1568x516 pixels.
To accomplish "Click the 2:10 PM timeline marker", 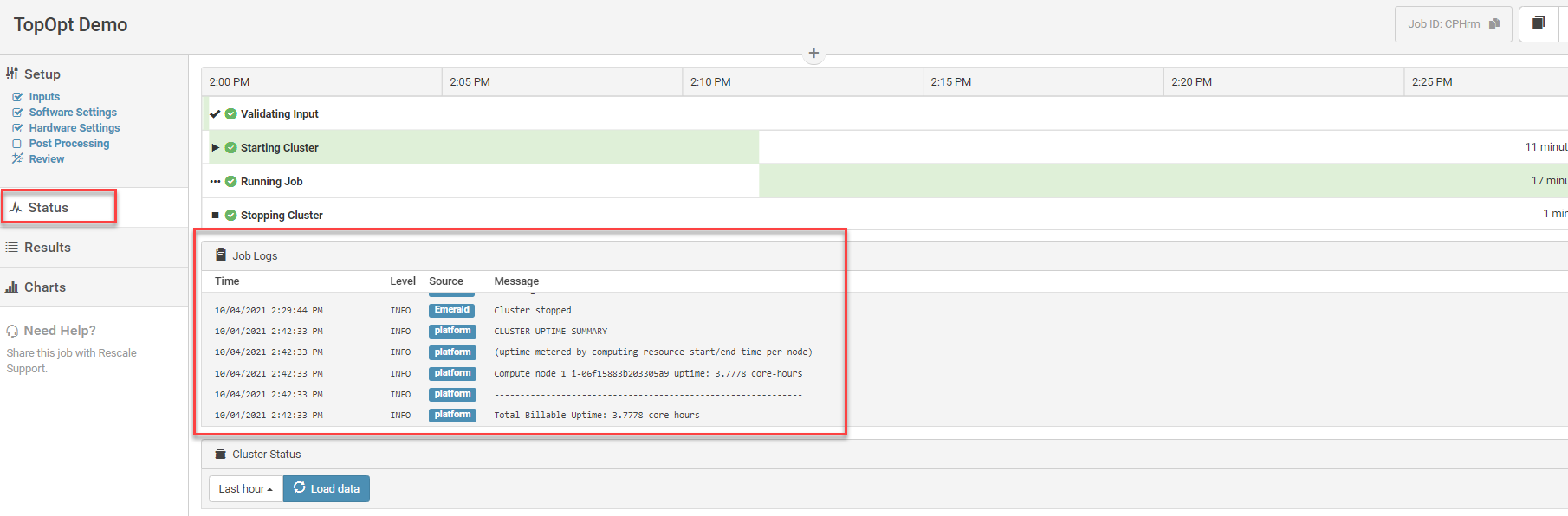I will [x=710, y=82].
